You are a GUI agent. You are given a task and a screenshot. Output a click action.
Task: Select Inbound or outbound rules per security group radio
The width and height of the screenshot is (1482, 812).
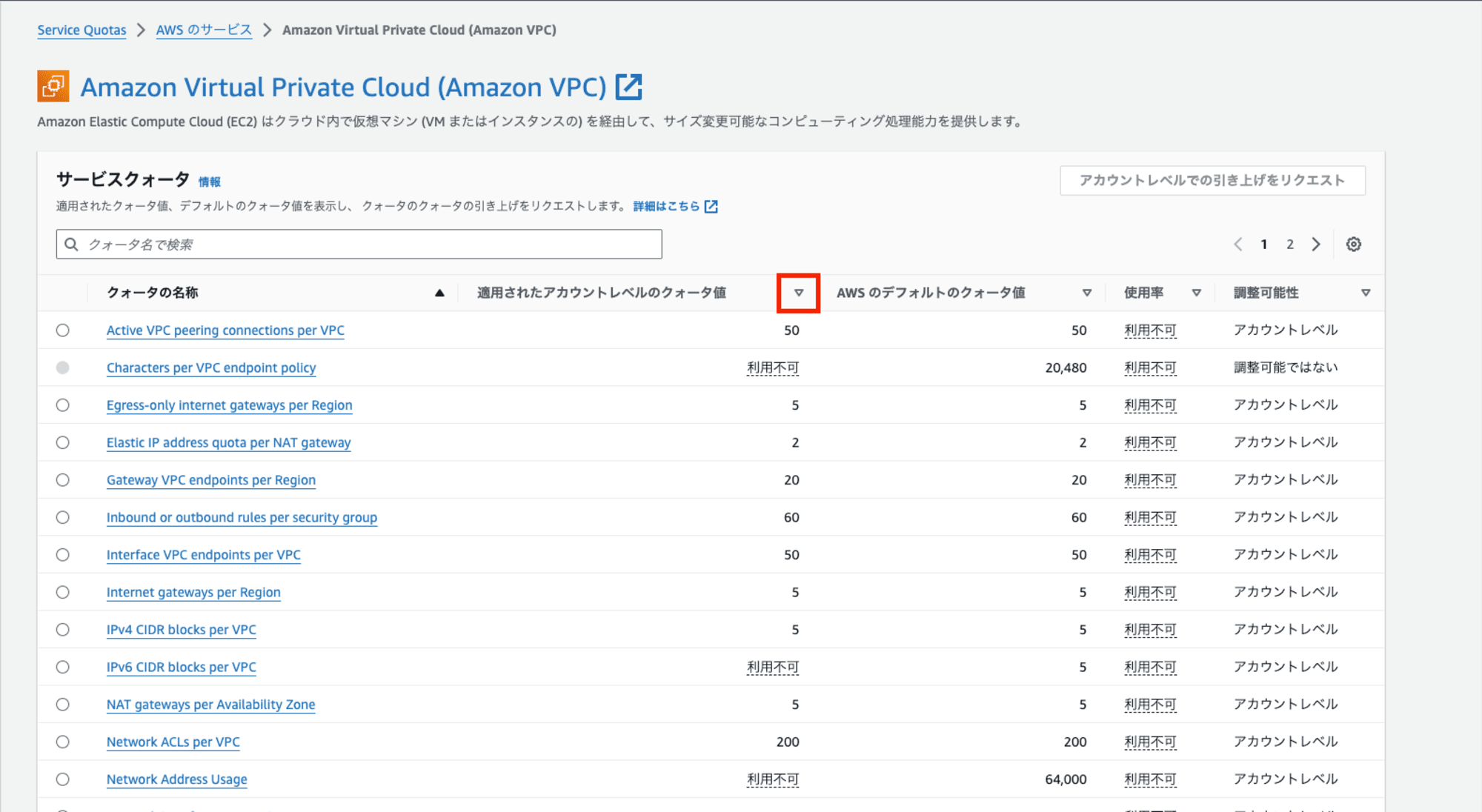63,517
